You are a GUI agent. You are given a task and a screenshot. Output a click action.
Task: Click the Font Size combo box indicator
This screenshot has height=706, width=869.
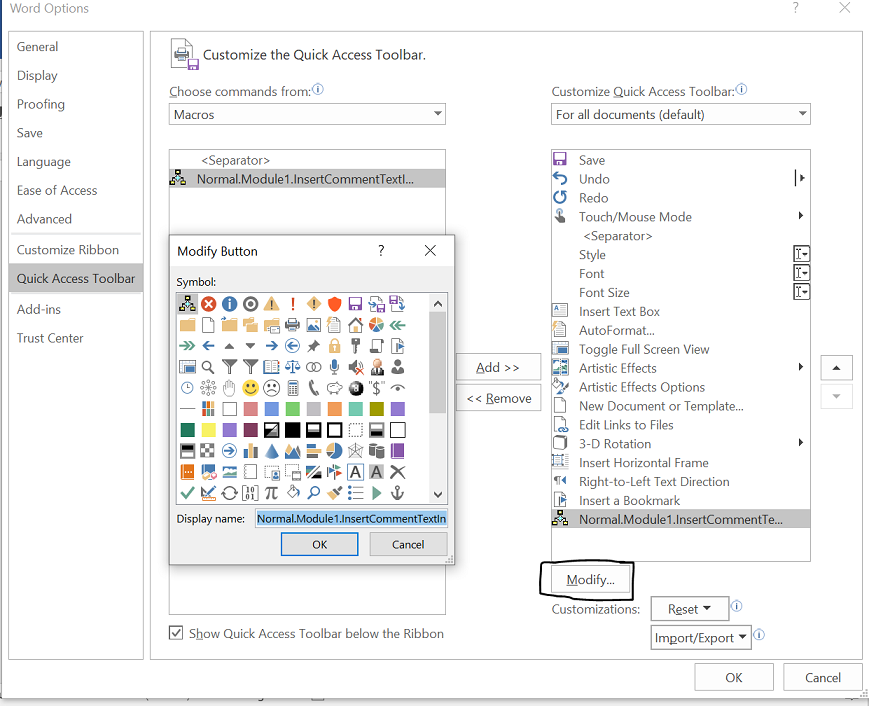tap(801, 292)
